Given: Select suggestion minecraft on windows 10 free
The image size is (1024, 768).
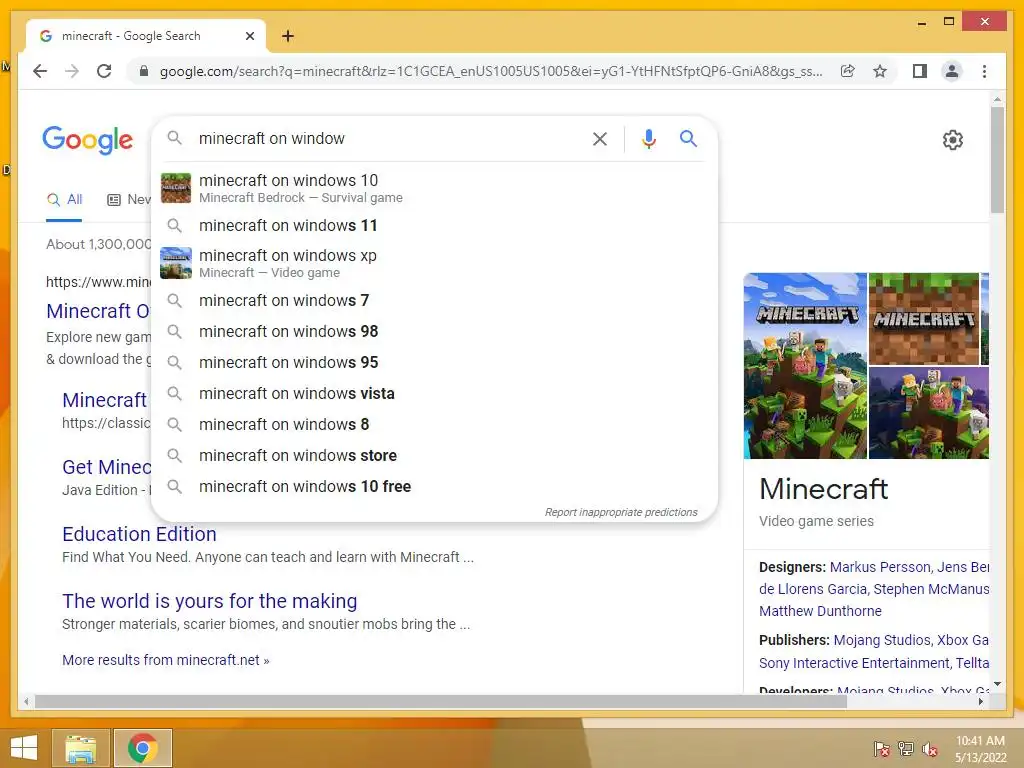Looking at the screenshot, I should 434,487.
